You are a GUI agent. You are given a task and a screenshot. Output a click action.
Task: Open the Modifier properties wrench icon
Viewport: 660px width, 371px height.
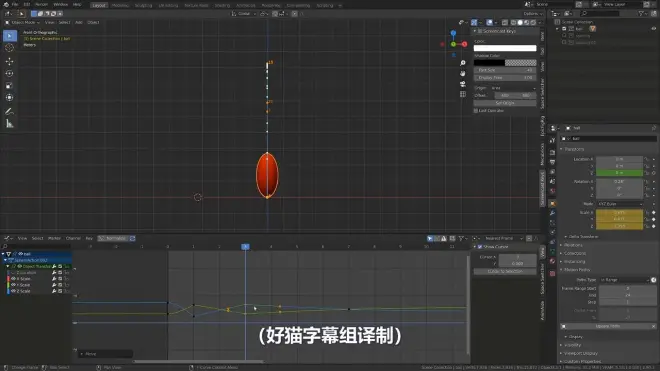(x=553, y=213)
